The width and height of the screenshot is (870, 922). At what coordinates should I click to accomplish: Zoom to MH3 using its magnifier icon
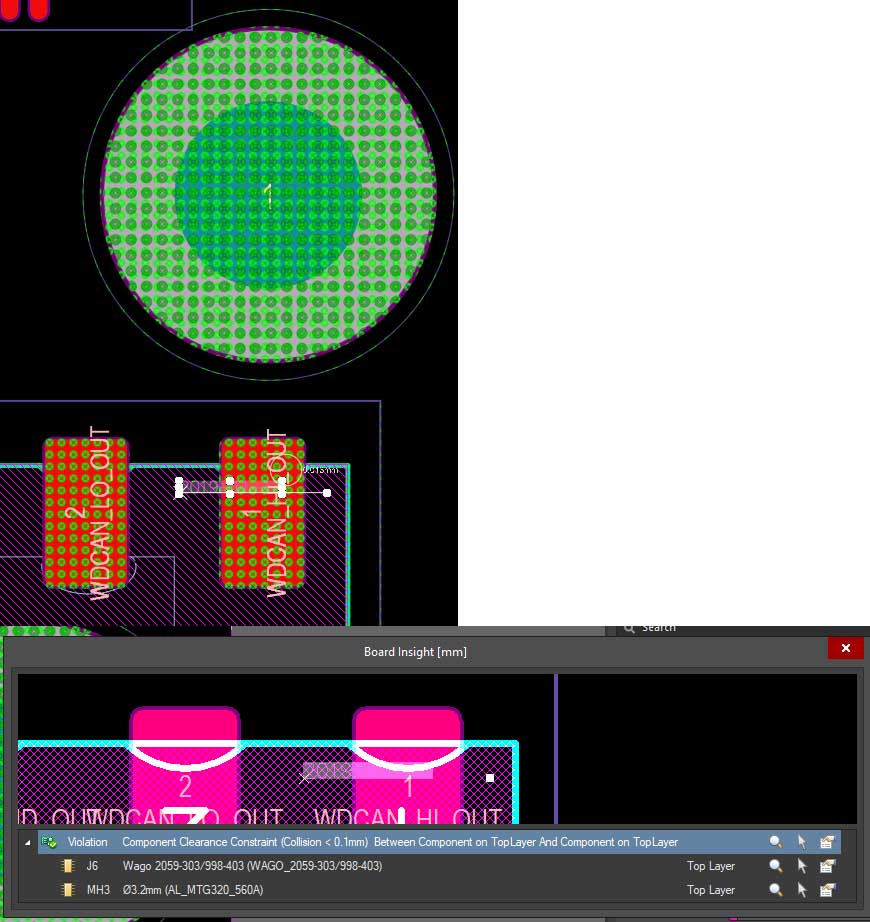pos(775,890)
